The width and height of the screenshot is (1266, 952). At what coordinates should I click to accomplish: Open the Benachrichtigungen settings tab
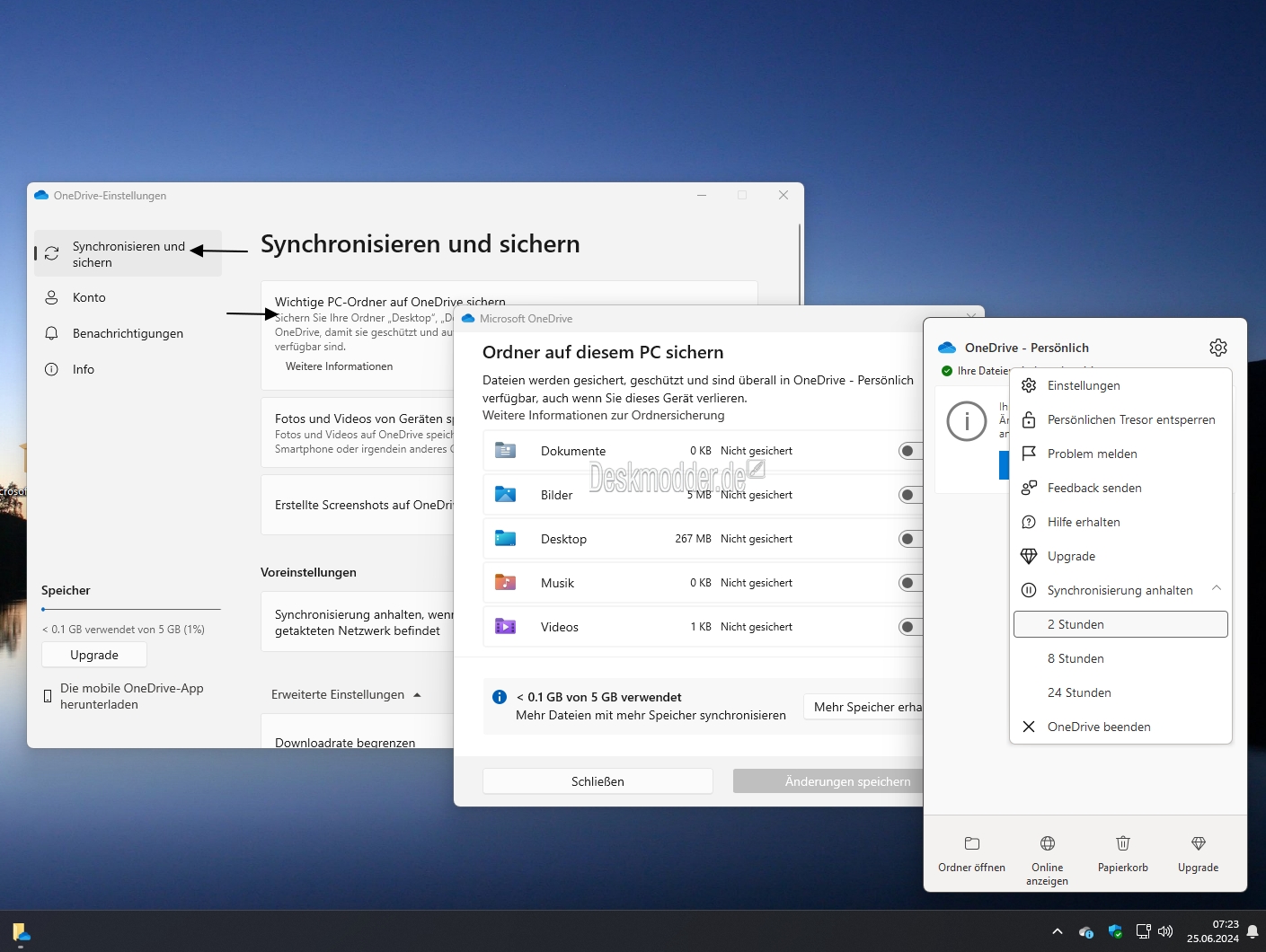tap(128, 333)
